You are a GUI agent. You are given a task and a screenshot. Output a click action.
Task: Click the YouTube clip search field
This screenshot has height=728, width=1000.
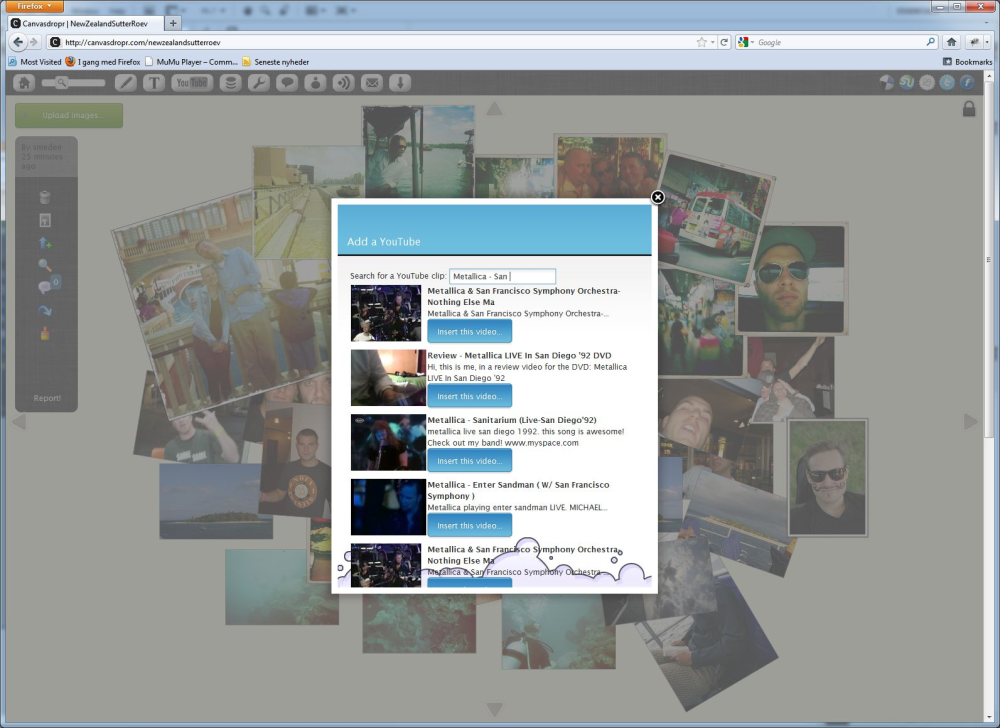point(502,276)
